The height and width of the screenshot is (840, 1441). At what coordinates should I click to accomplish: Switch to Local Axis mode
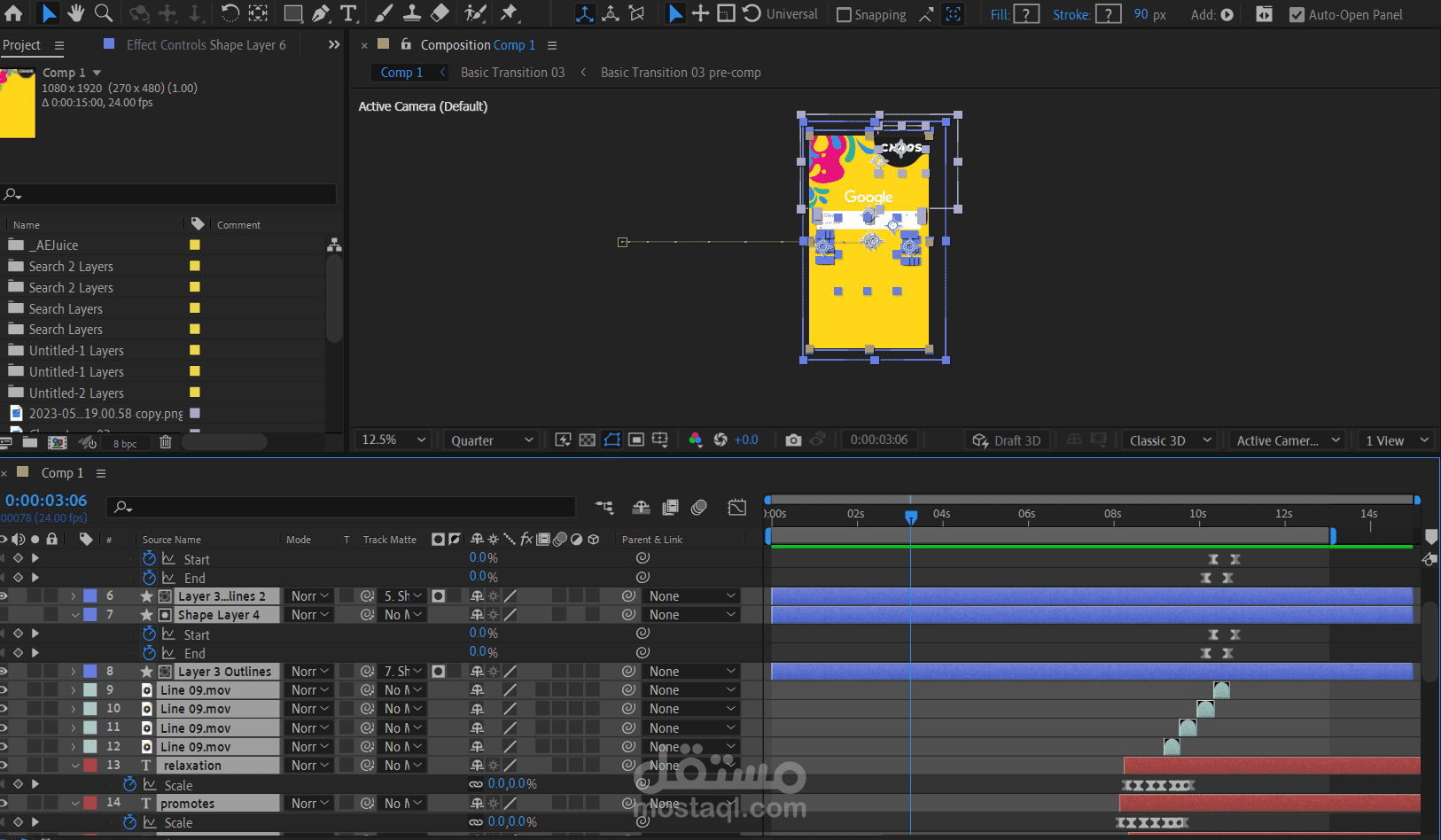click(x=585, y=13)
